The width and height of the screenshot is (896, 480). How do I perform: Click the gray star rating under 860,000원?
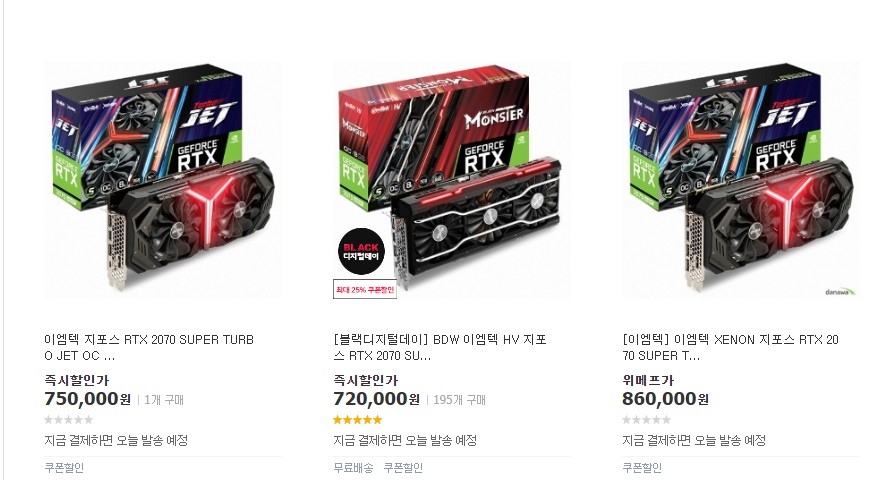(x=646, y=420)
